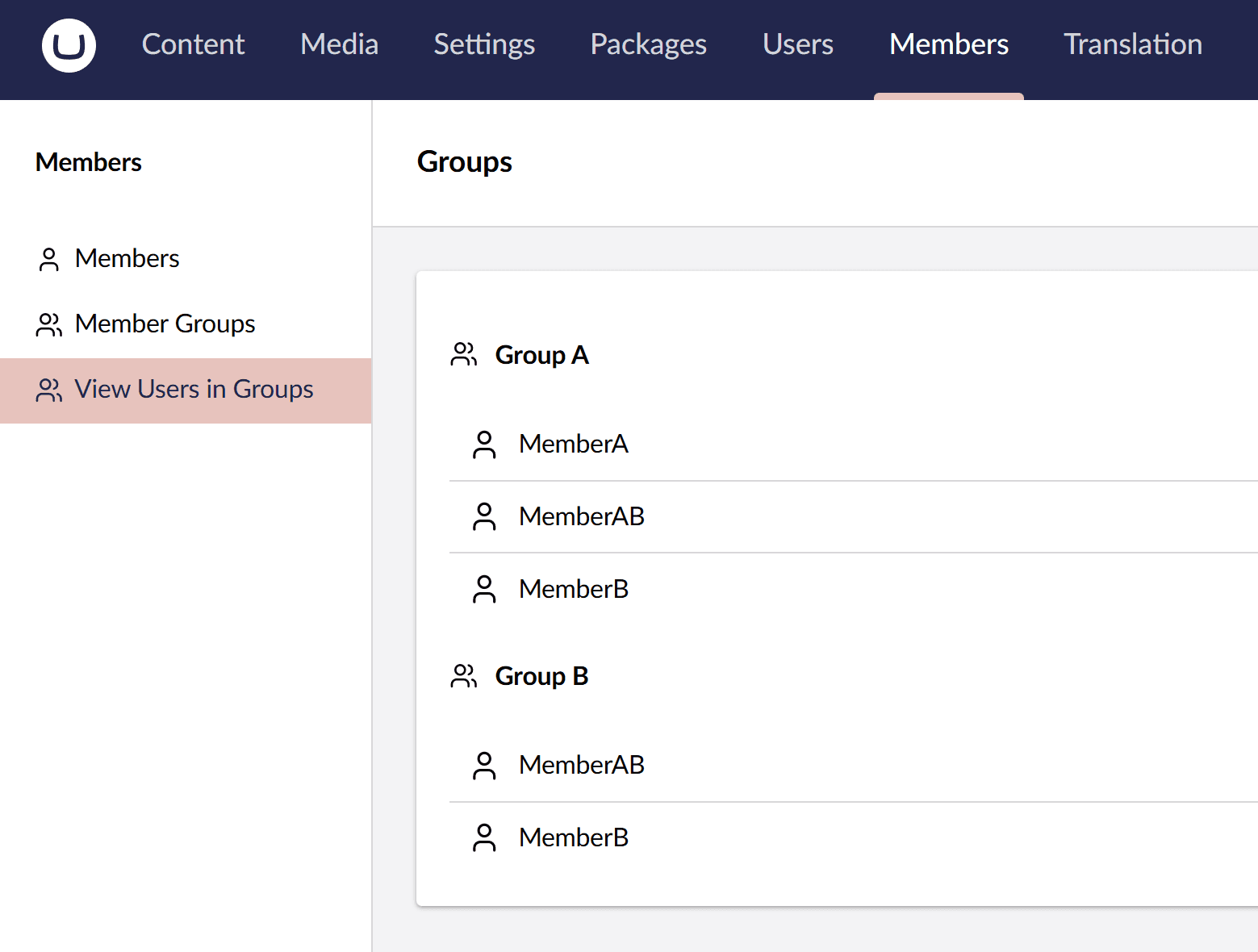Click the person icon beside MemberA
Viewport: 1258px width, 952px height.
(x=484, y=445)
